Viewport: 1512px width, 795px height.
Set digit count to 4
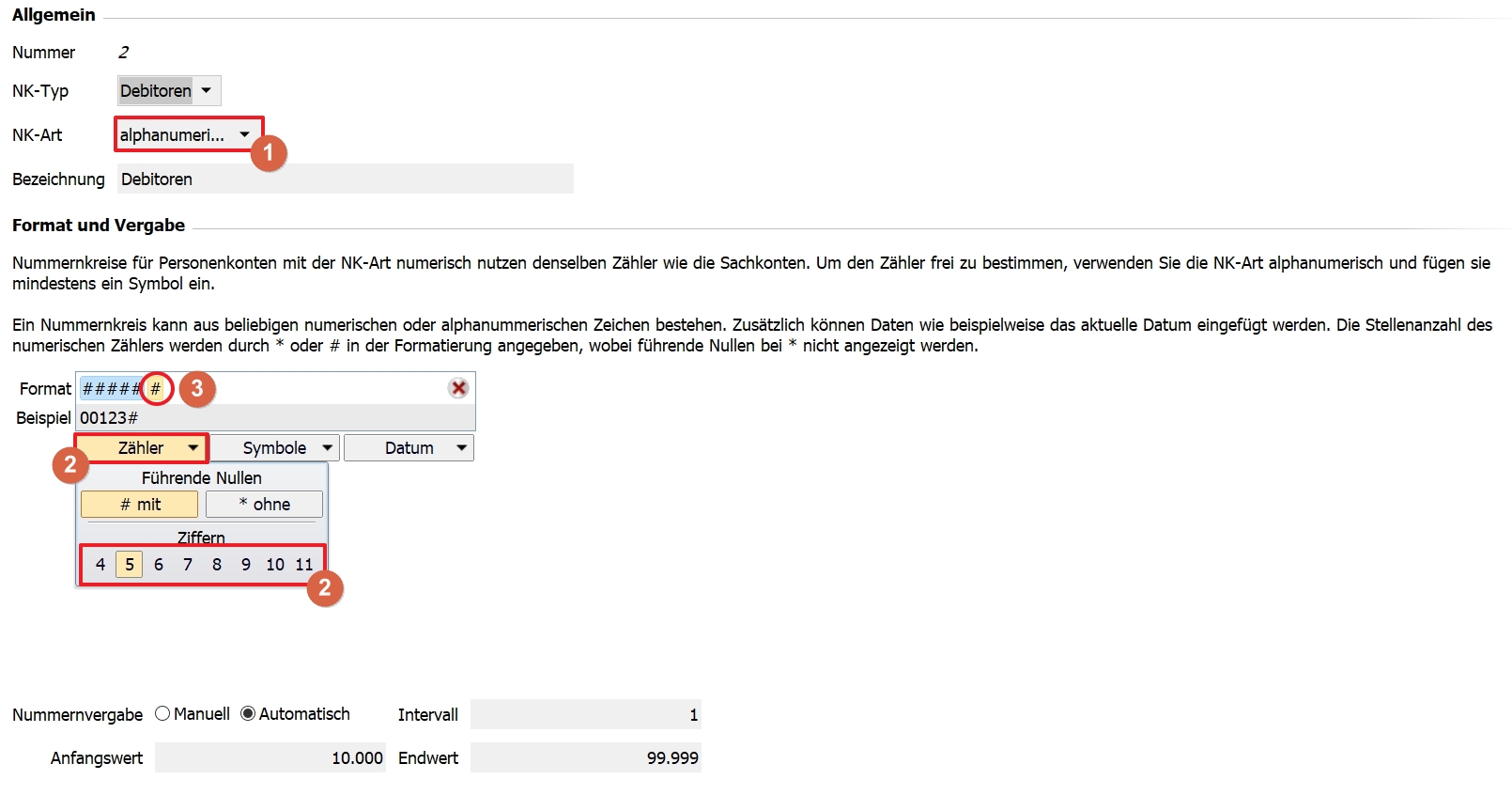(x=100, y=565)
